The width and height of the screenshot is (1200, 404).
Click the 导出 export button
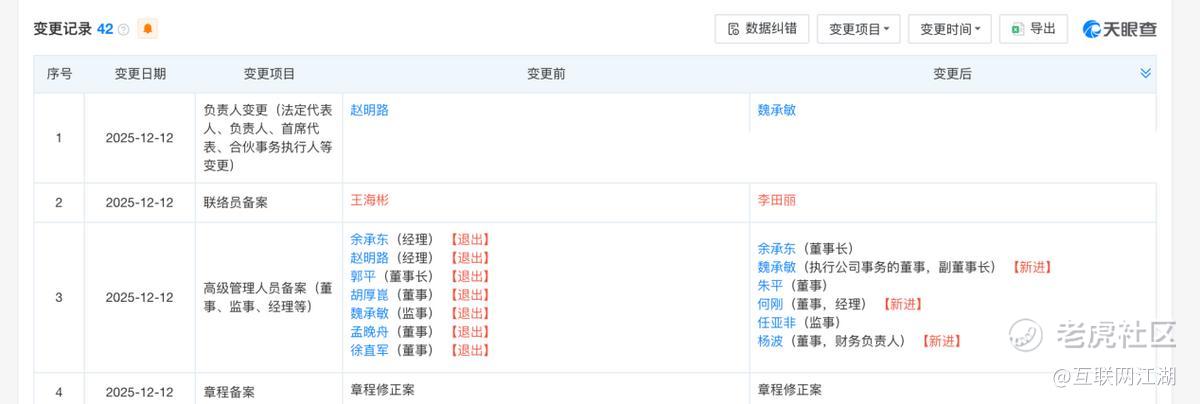click(x=1033, y=29)
